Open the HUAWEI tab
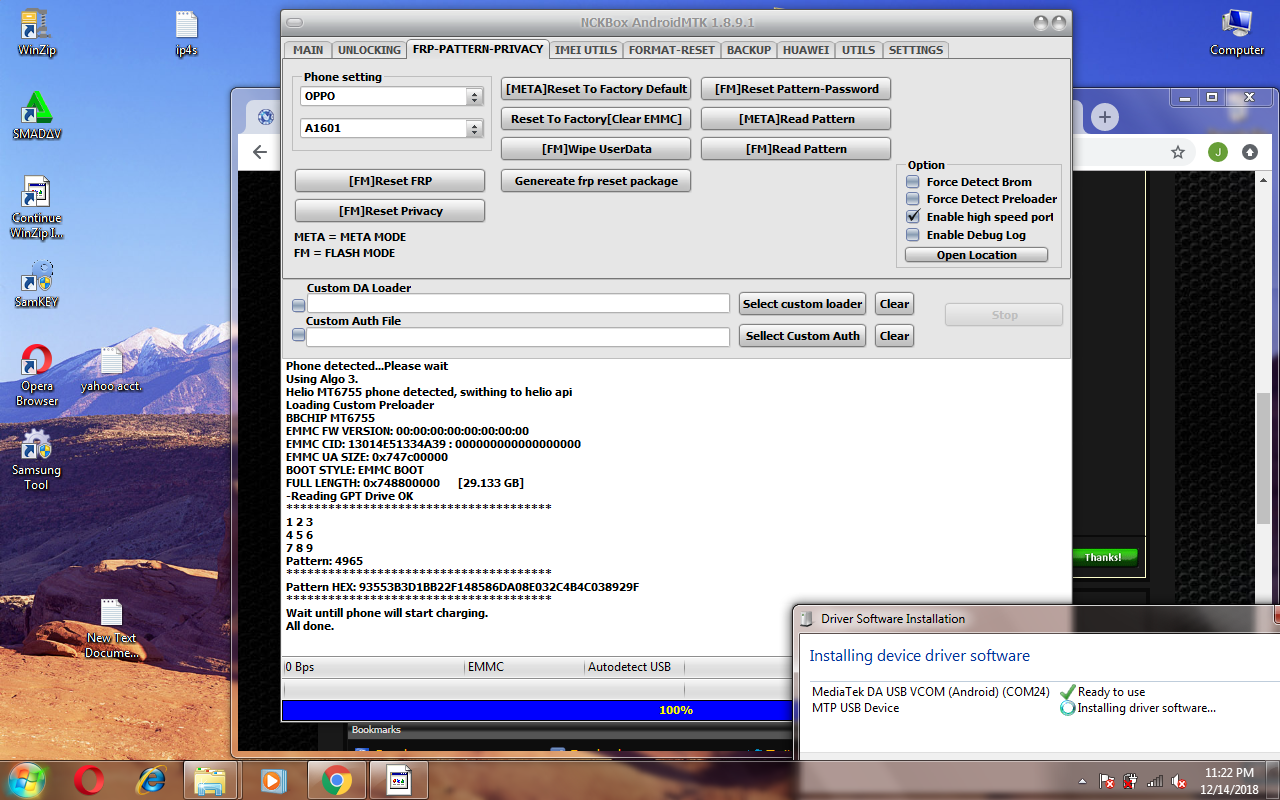 coord(806,50)
